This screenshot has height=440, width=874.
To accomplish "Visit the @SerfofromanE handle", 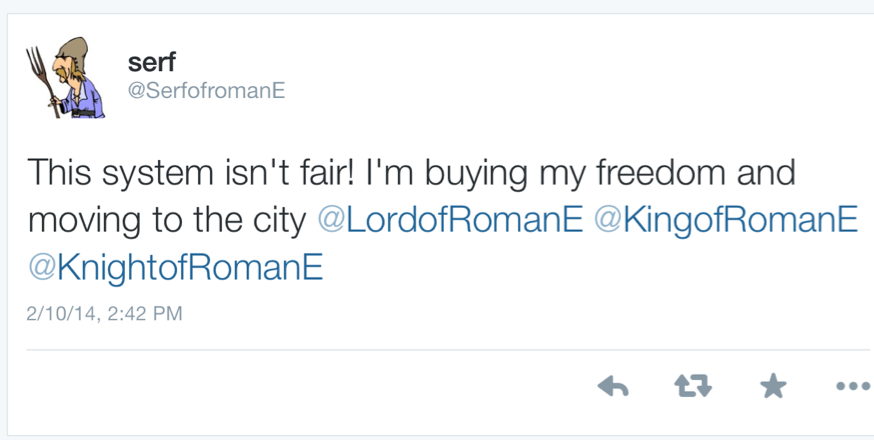I will tap(207, 90).
